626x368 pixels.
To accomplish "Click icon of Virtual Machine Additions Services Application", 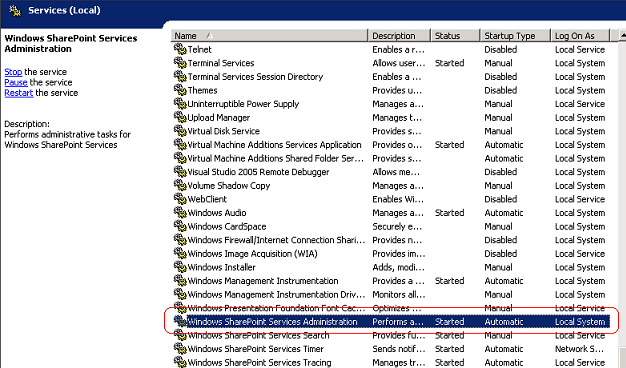I will tap(180, 144).
